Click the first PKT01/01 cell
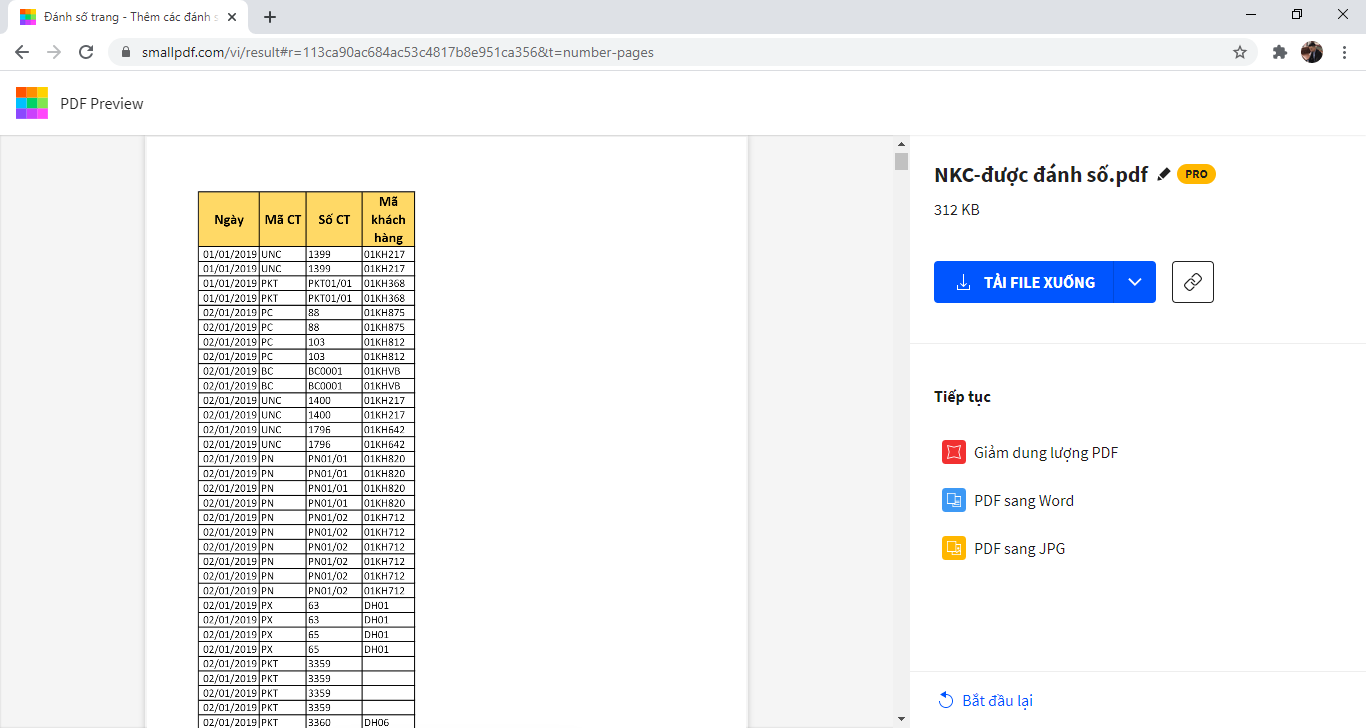 pos(334,284)
